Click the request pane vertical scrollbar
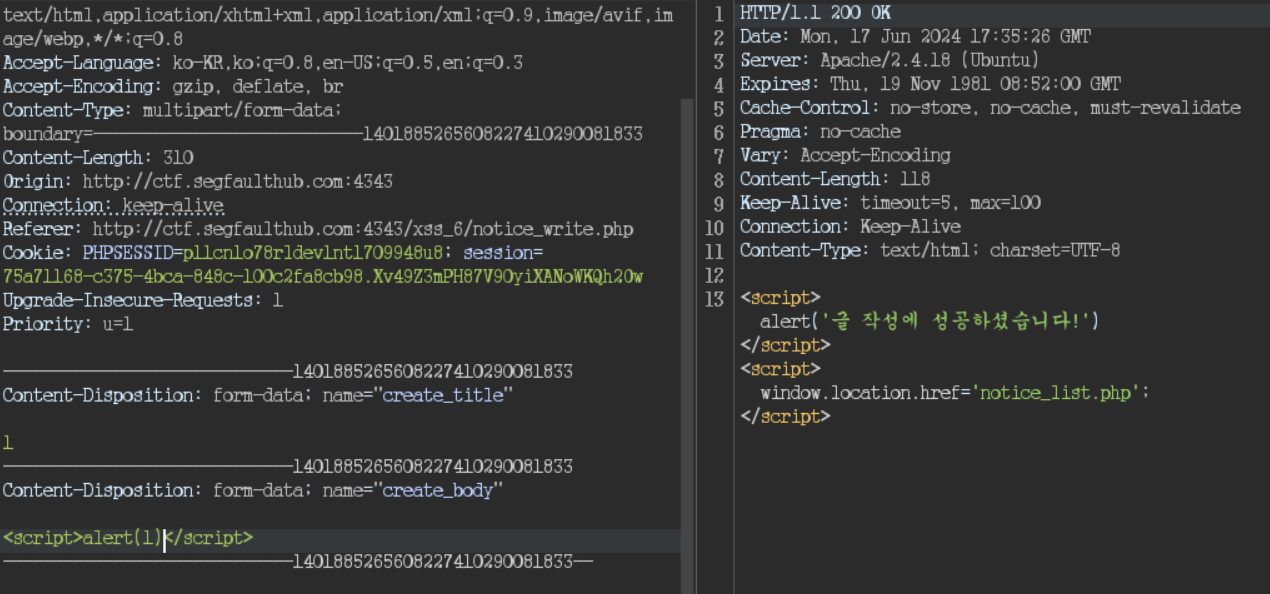1270x594 pixels. coord(686,346)
